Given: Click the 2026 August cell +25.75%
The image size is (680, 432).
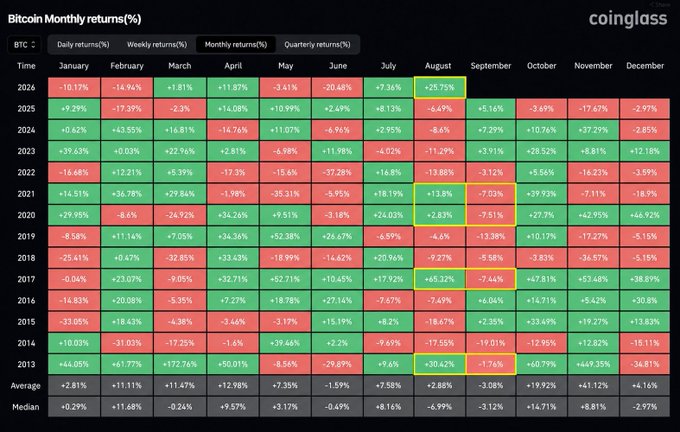Looking at the screenshot, I should click(x=440, y=88).
